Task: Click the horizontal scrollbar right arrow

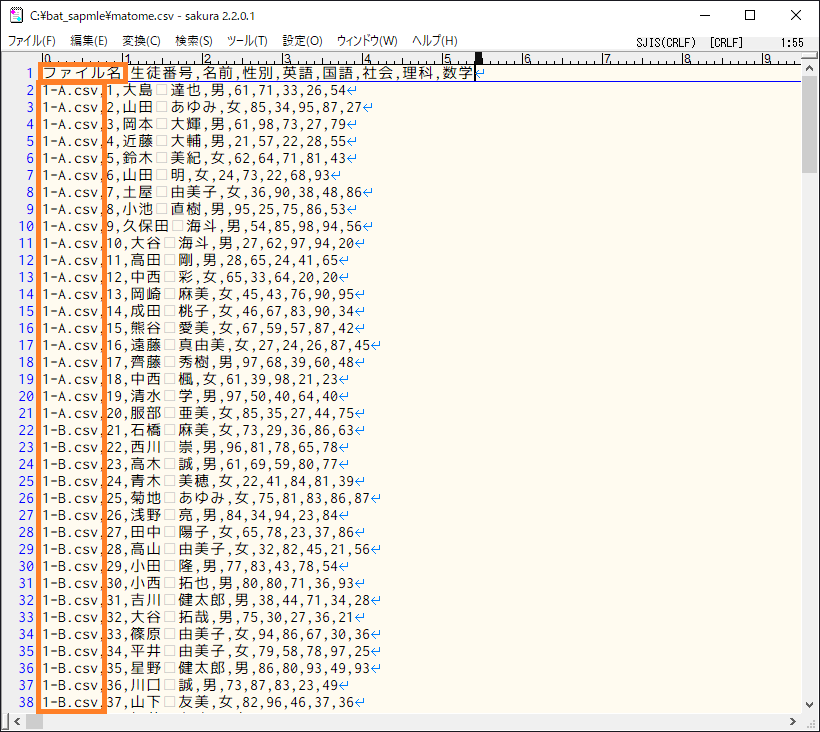Action: (x=791, y=721)
